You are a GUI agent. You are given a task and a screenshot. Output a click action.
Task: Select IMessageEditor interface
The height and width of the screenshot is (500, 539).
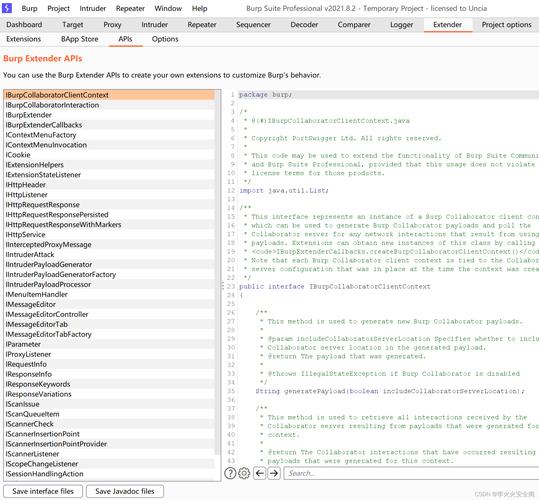(x=109, y=304)
